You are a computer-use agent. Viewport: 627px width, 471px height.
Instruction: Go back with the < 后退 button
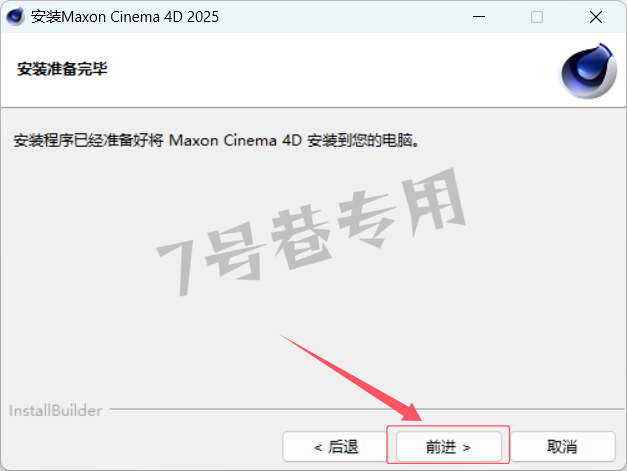coord(335,446)
